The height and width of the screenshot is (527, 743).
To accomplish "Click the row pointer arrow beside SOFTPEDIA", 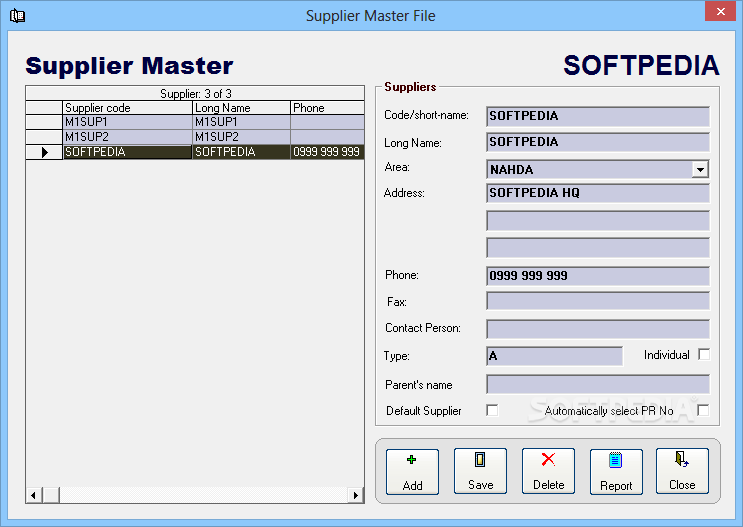I will coord(45,152).
